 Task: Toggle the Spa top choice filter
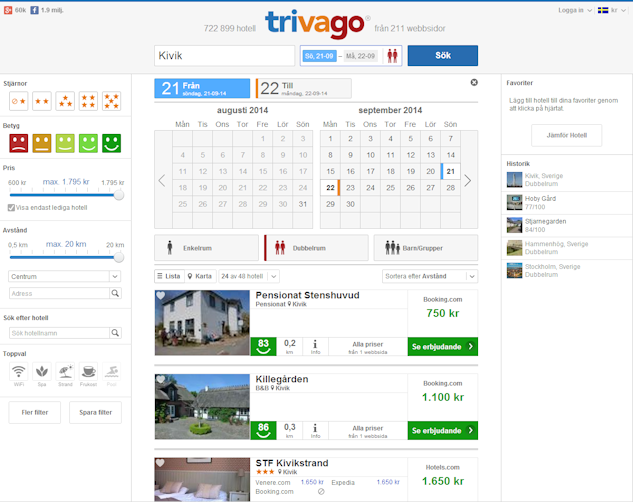click(x=42, y=372)
